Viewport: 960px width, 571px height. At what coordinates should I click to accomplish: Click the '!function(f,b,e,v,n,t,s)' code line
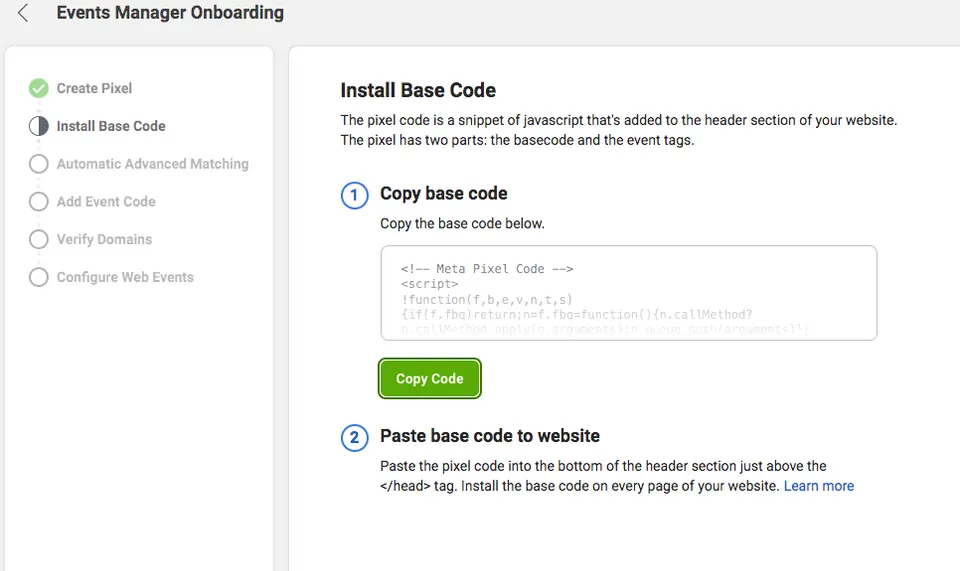coord(487,299)
